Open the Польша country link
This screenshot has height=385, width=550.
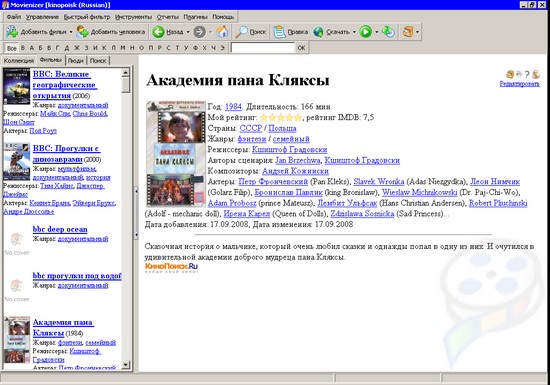282,128
